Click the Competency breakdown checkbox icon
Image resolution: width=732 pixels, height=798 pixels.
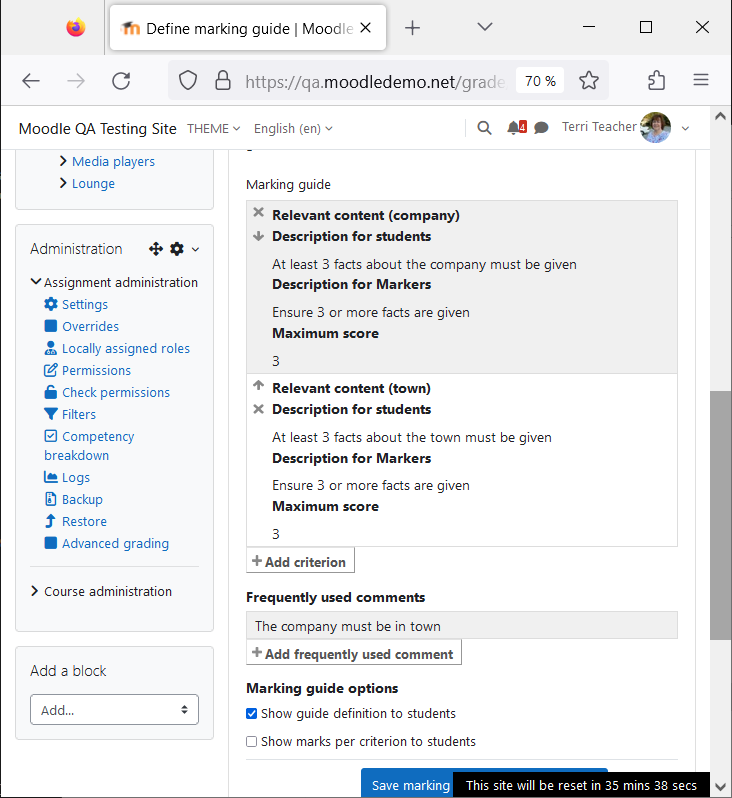pos(50,436)
